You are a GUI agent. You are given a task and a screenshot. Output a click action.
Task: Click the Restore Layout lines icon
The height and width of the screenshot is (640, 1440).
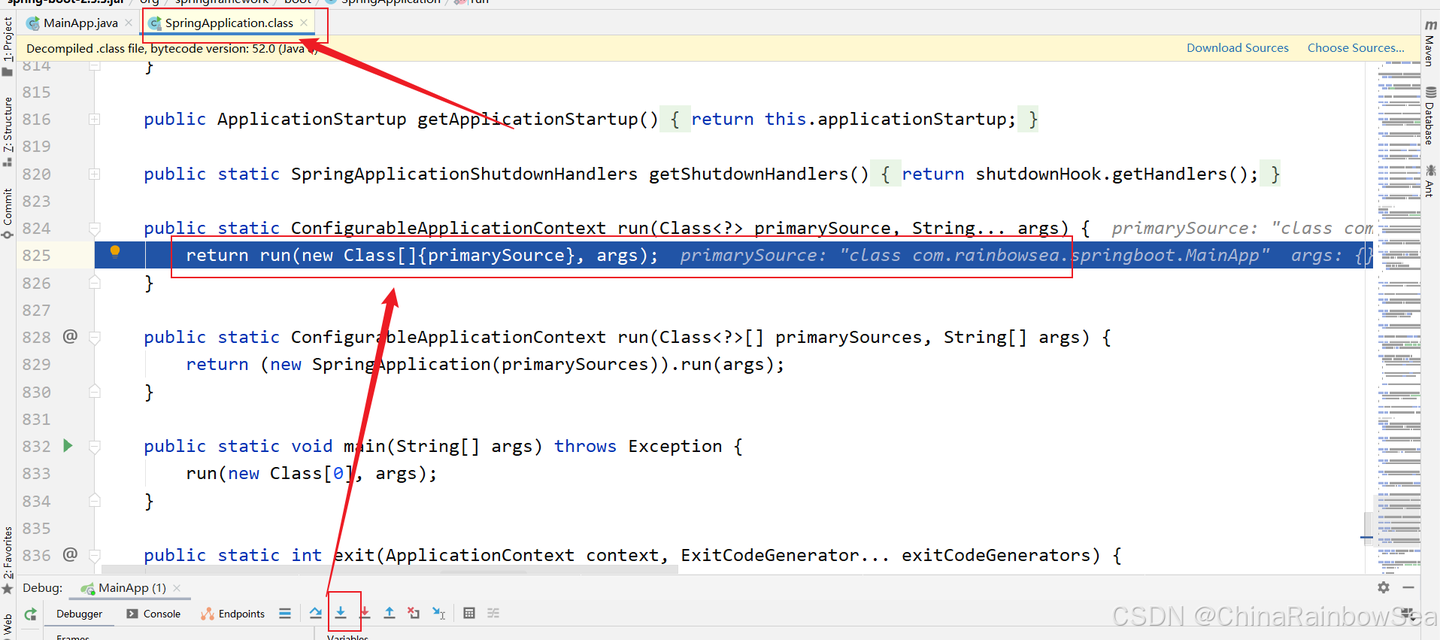pyautogui.click(x=285, y=613)
